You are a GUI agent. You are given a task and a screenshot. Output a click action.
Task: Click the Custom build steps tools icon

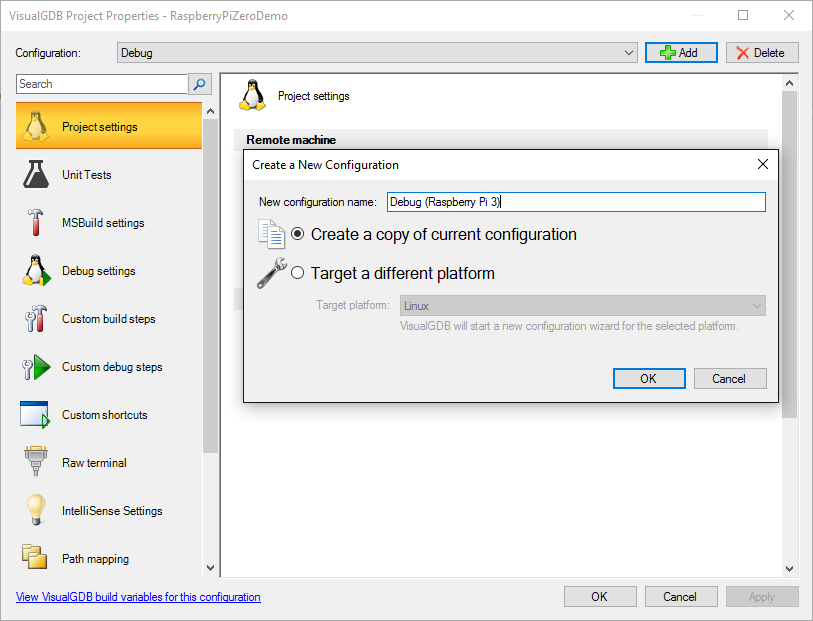35,318
